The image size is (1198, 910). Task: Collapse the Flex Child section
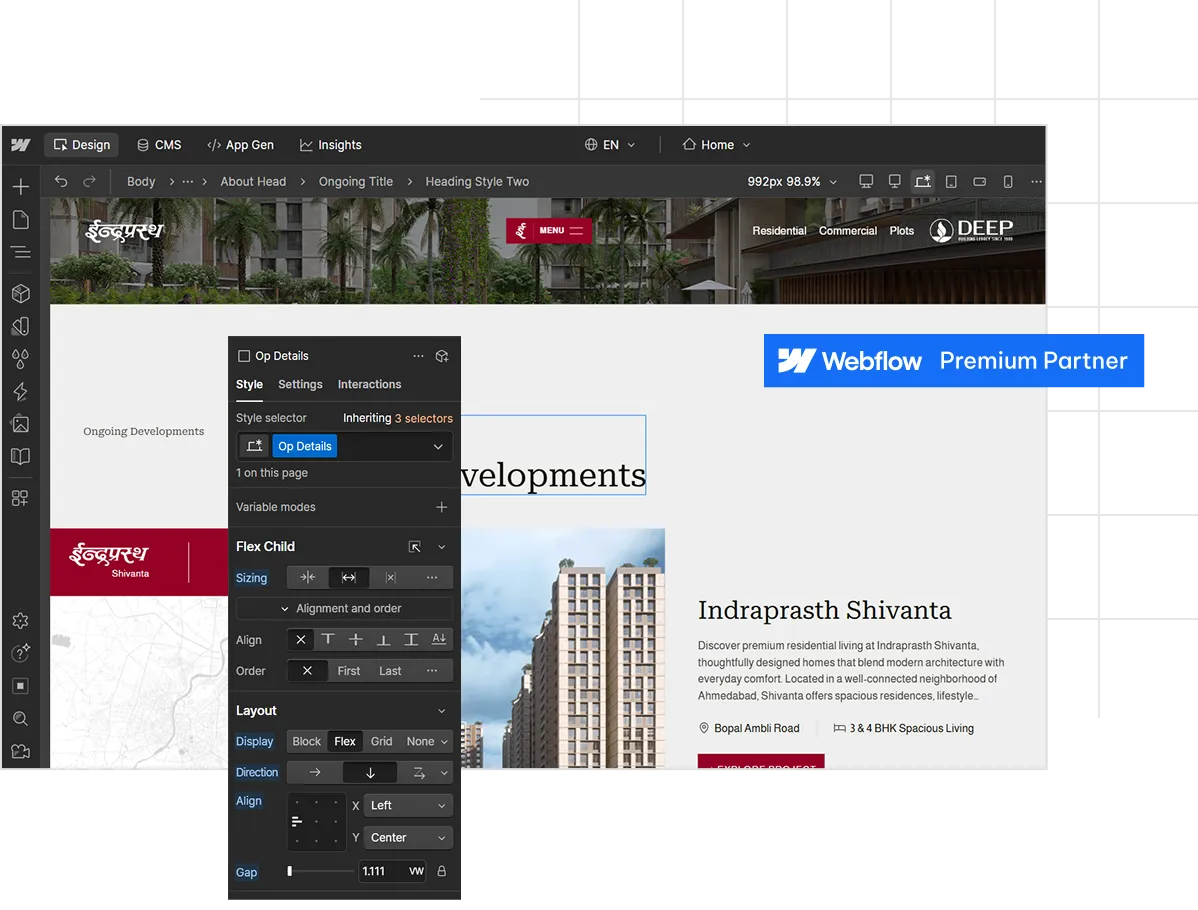tap(442, 547)
